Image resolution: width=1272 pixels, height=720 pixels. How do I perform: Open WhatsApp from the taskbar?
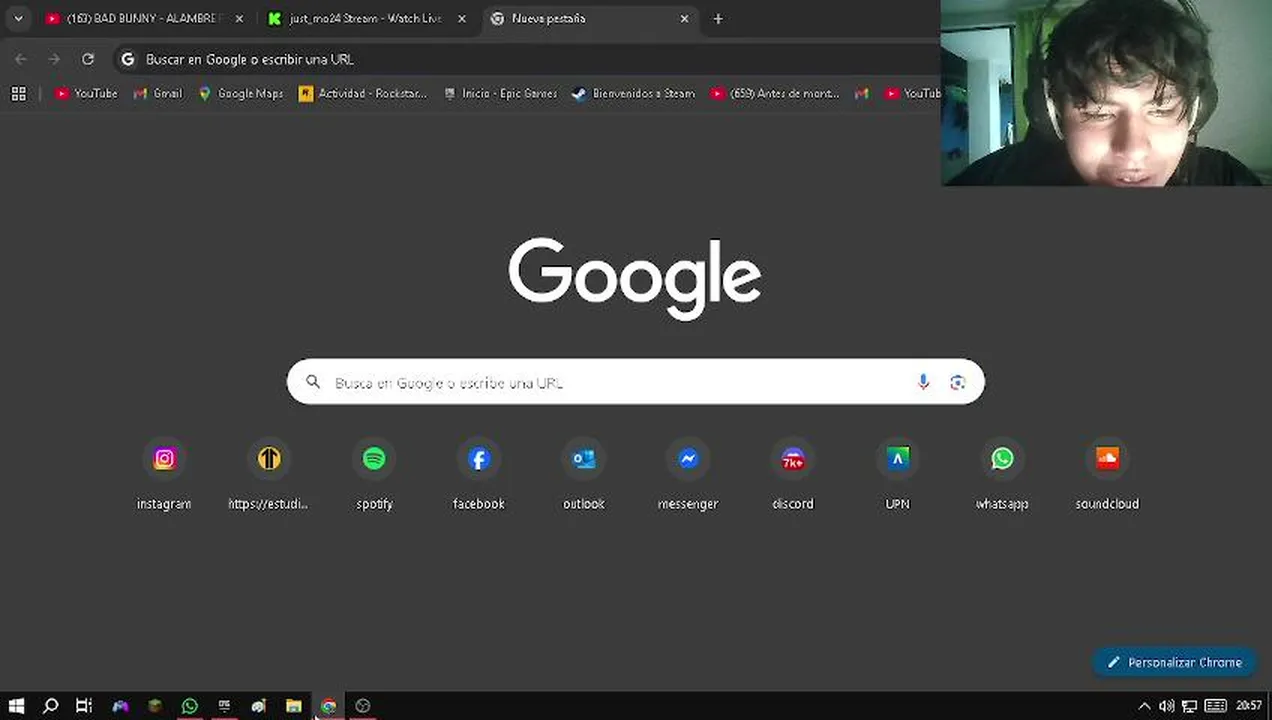click(190, 706)
